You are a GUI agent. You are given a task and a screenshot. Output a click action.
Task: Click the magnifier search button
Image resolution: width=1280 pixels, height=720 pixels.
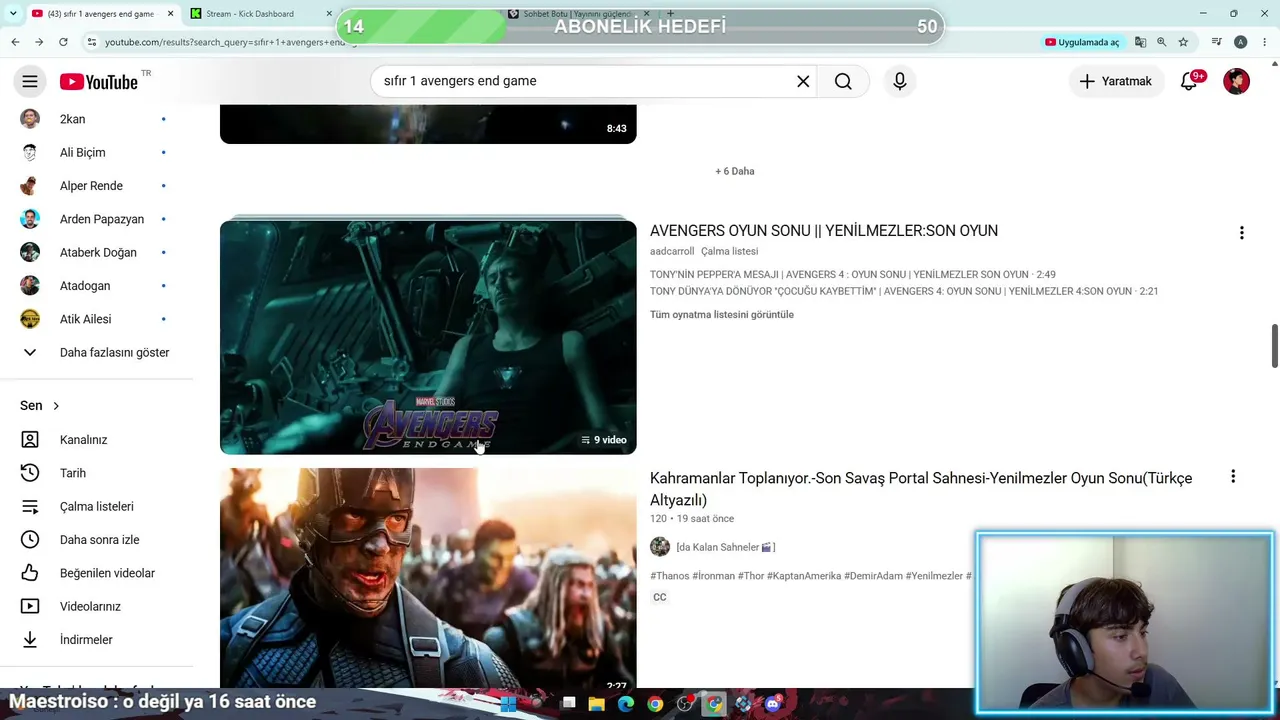tap(843, 81)
